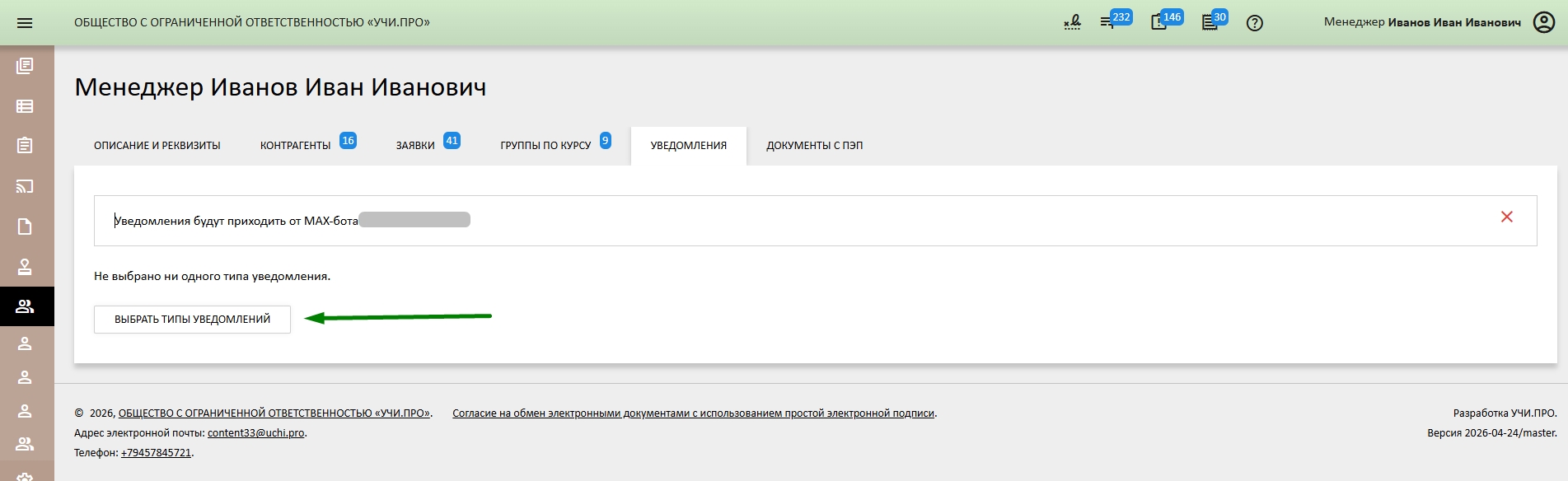Open the electronic signature consent link
The height and width of the screenshot is (481, 1568).
(x=693, y=413)
